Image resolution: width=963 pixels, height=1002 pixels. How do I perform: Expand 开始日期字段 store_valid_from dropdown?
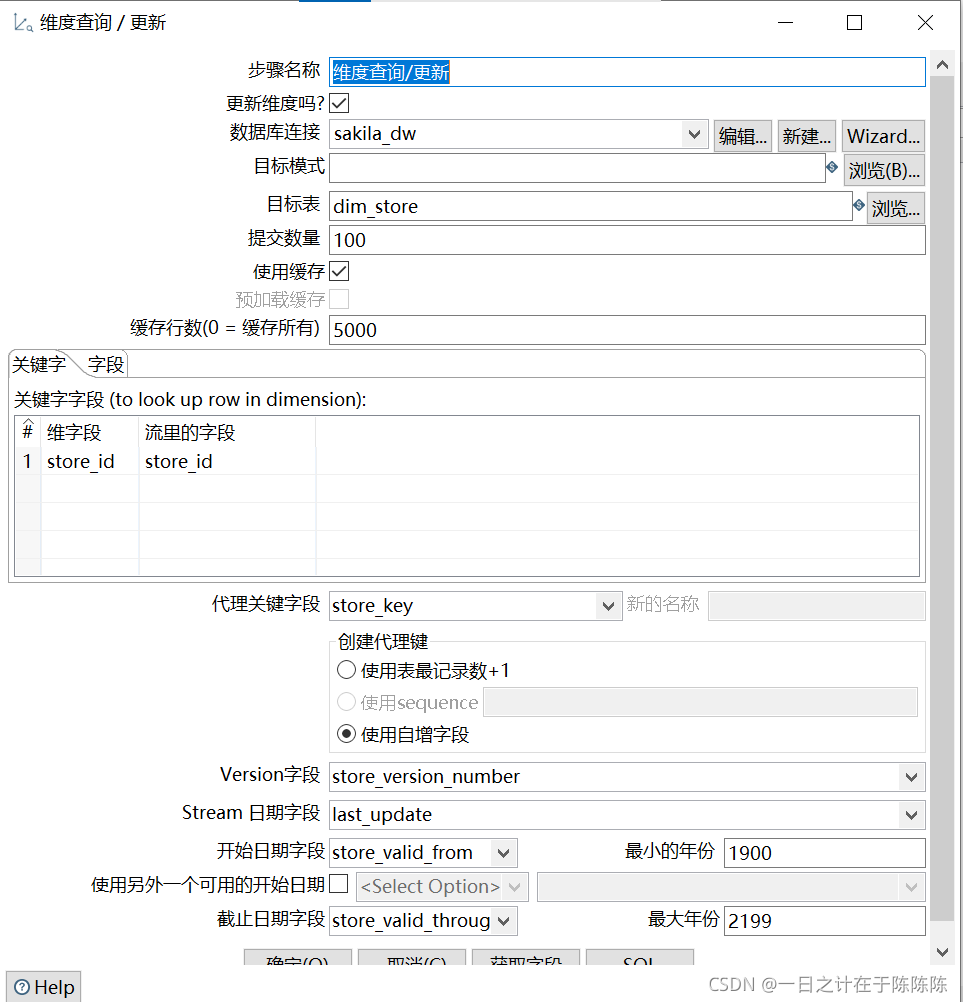pyautogui.click(x=504, y=853)
